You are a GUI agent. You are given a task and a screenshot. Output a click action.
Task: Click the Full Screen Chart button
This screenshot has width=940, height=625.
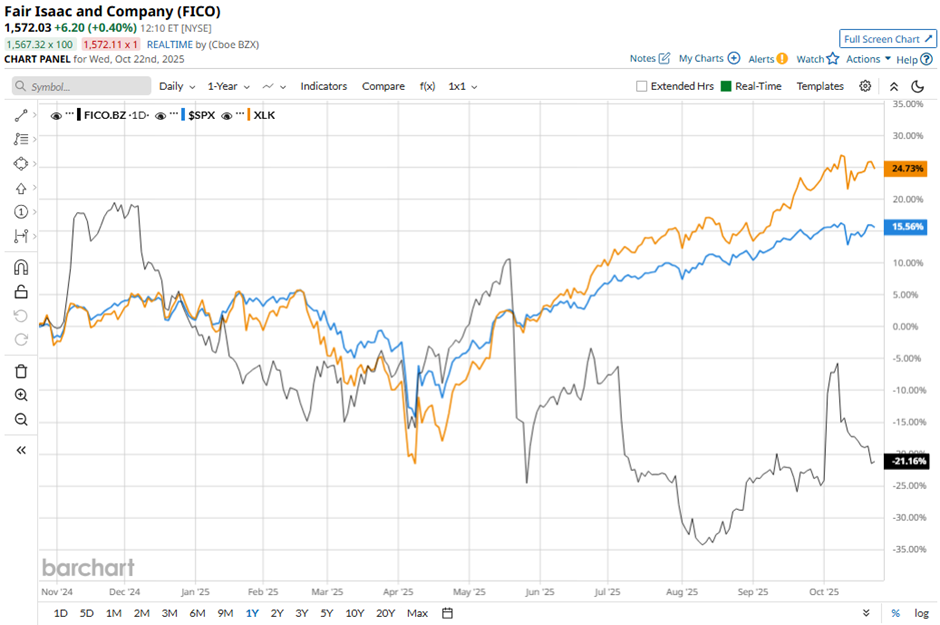click(888, 39)
